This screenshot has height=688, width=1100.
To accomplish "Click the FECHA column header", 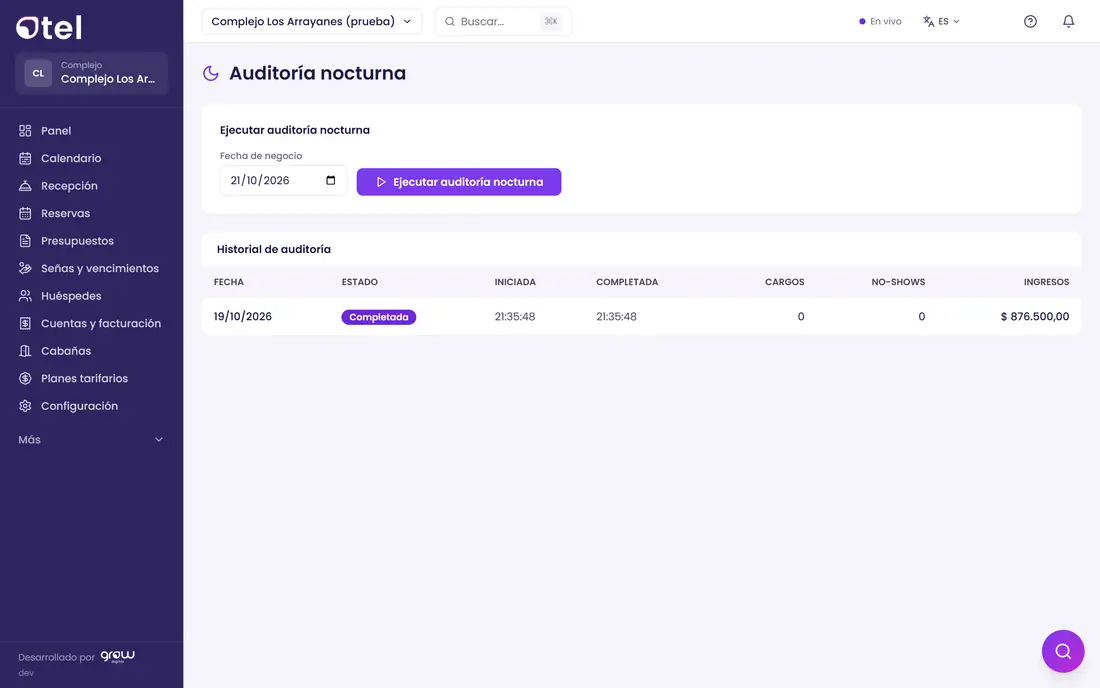I will click(x=229, y=282).
